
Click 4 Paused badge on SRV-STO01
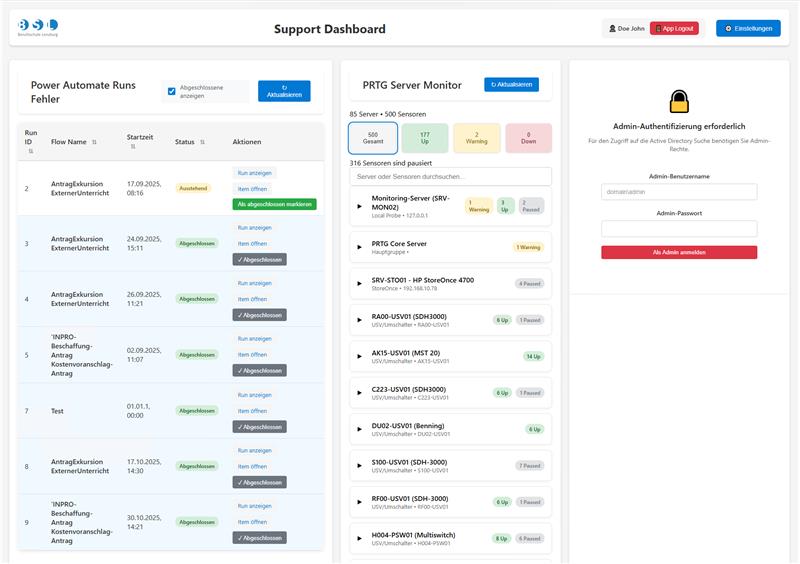[x=530, y=284]
